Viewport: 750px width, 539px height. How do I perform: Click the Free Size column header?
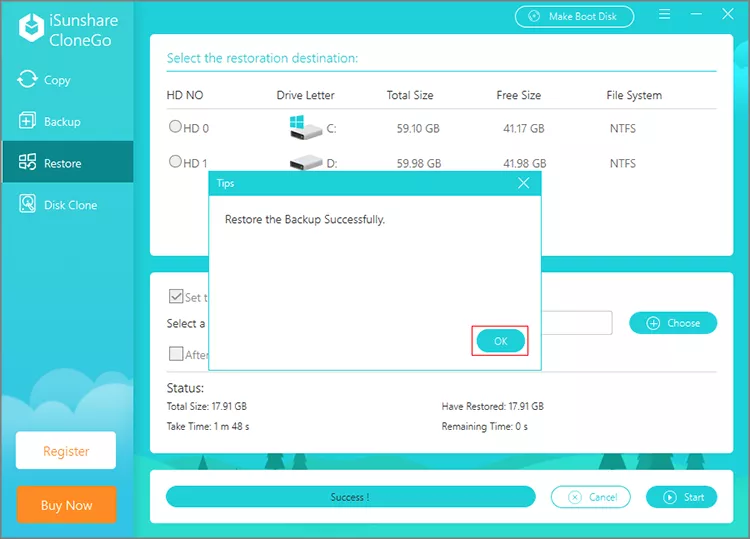click(518, 95)
